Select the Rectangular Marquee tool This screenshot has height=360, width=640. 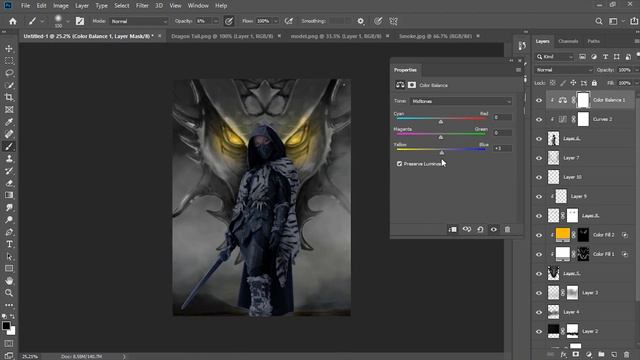pyautogui.click(x=9, y=61)
